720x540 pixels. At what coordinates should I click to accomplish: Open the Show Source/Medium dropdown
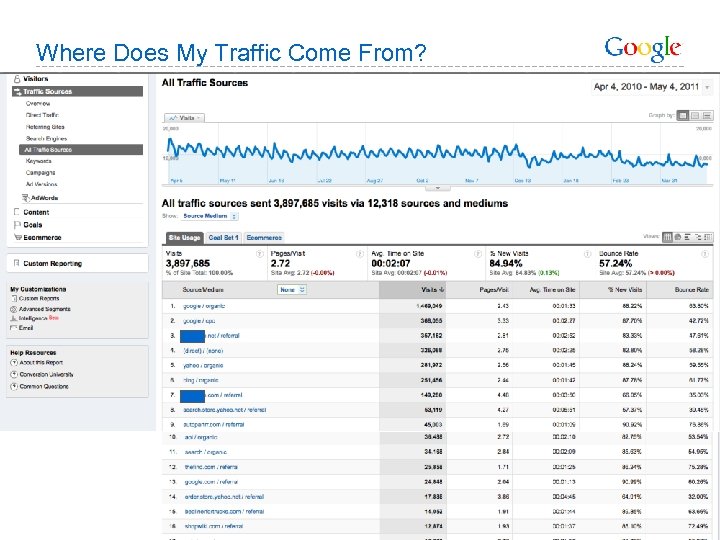(209, 216)
